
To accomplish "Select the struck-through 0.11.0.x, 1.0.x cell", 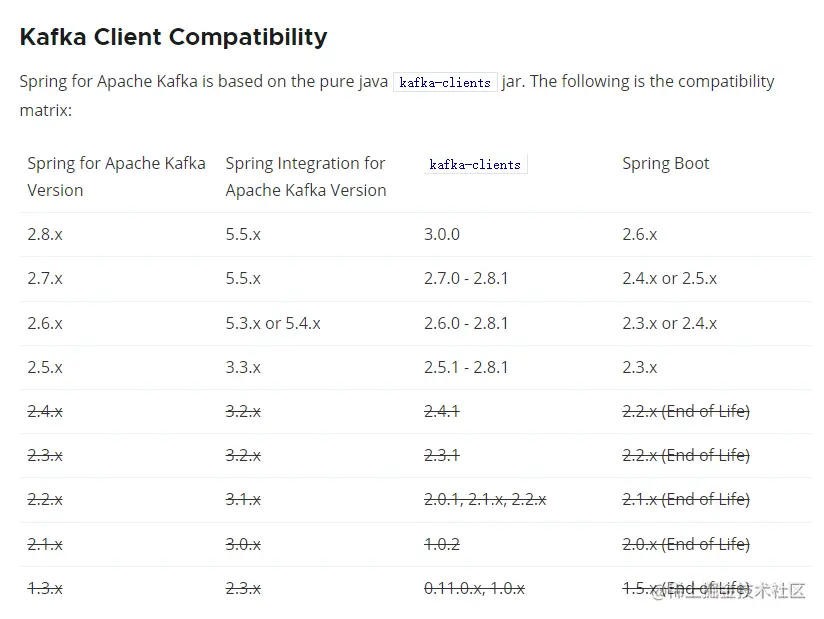I will click(474, 588).
